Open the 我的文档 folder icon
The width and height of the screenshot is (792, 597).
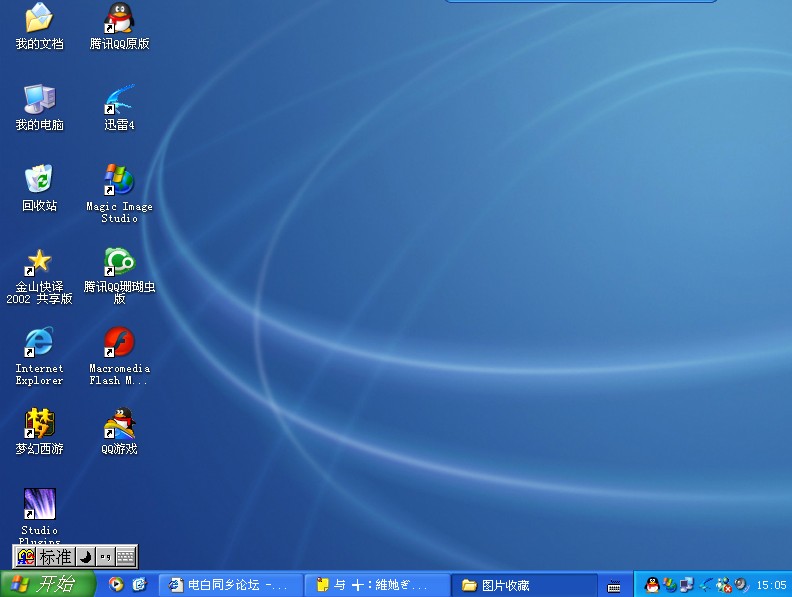pos(39,18)
